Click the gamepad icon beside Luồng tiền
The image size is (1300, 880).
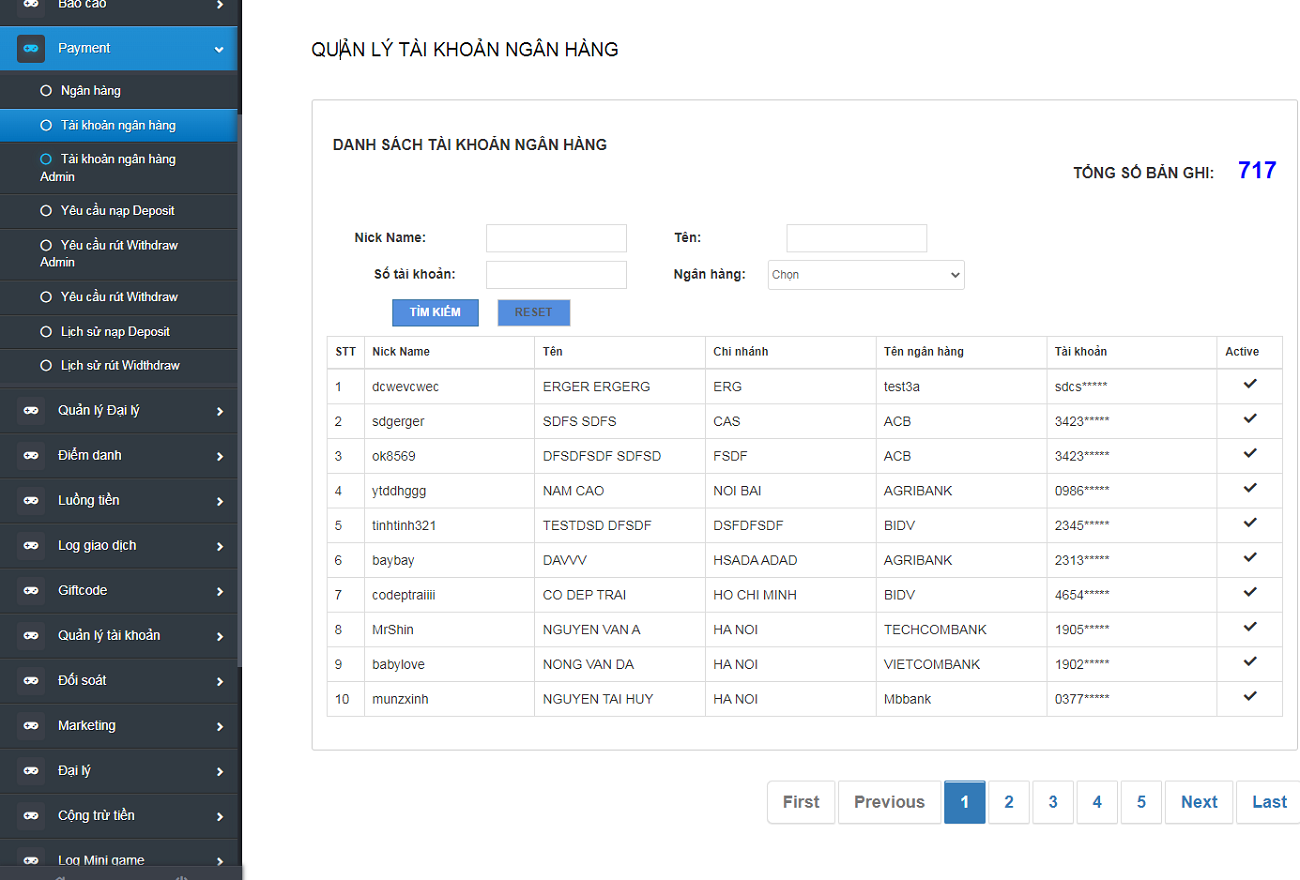[31, 501]
